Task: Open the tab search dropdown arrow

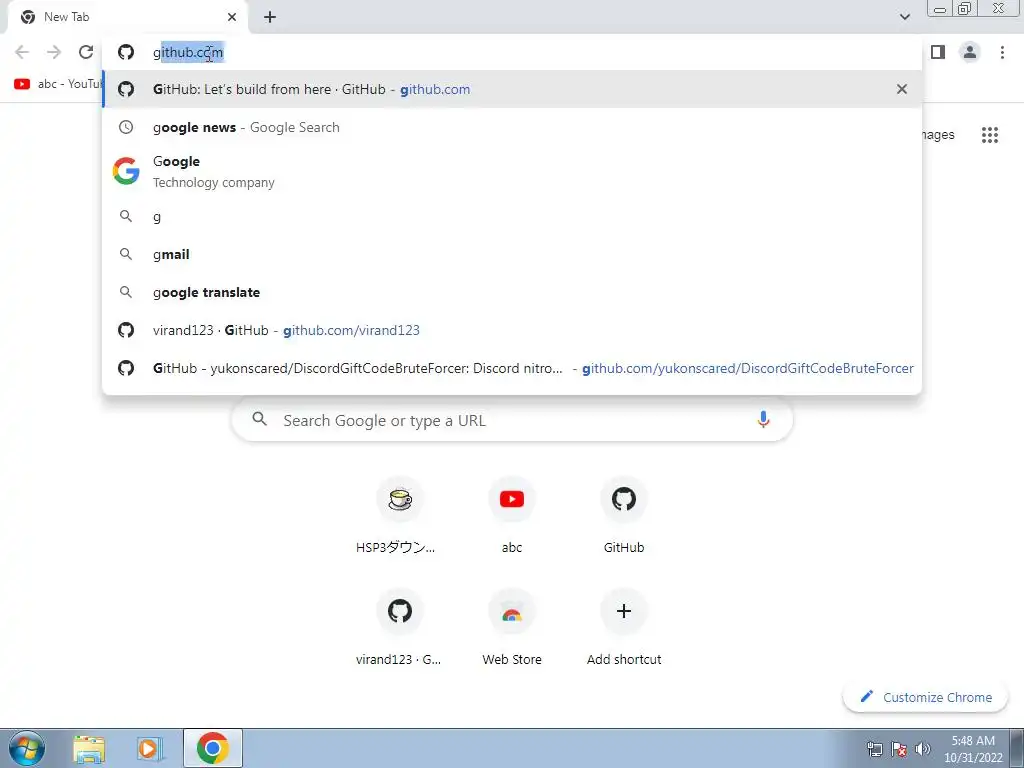Action: [904, 17]
